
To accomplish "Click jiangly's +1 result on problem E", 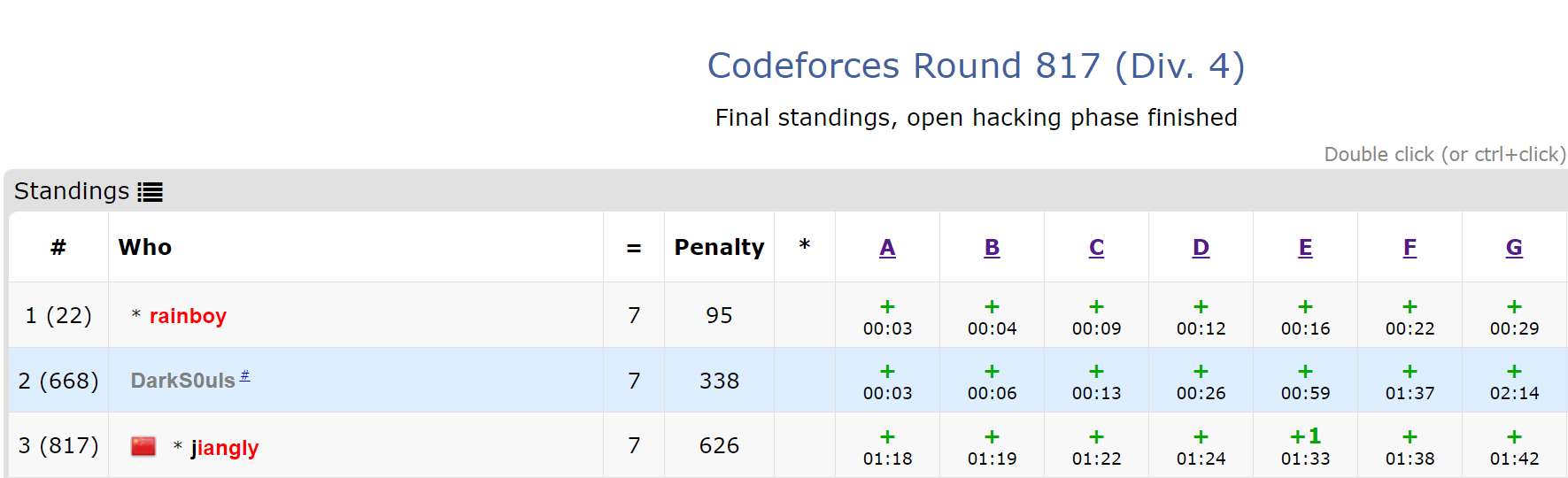I will coord(1305,446).
